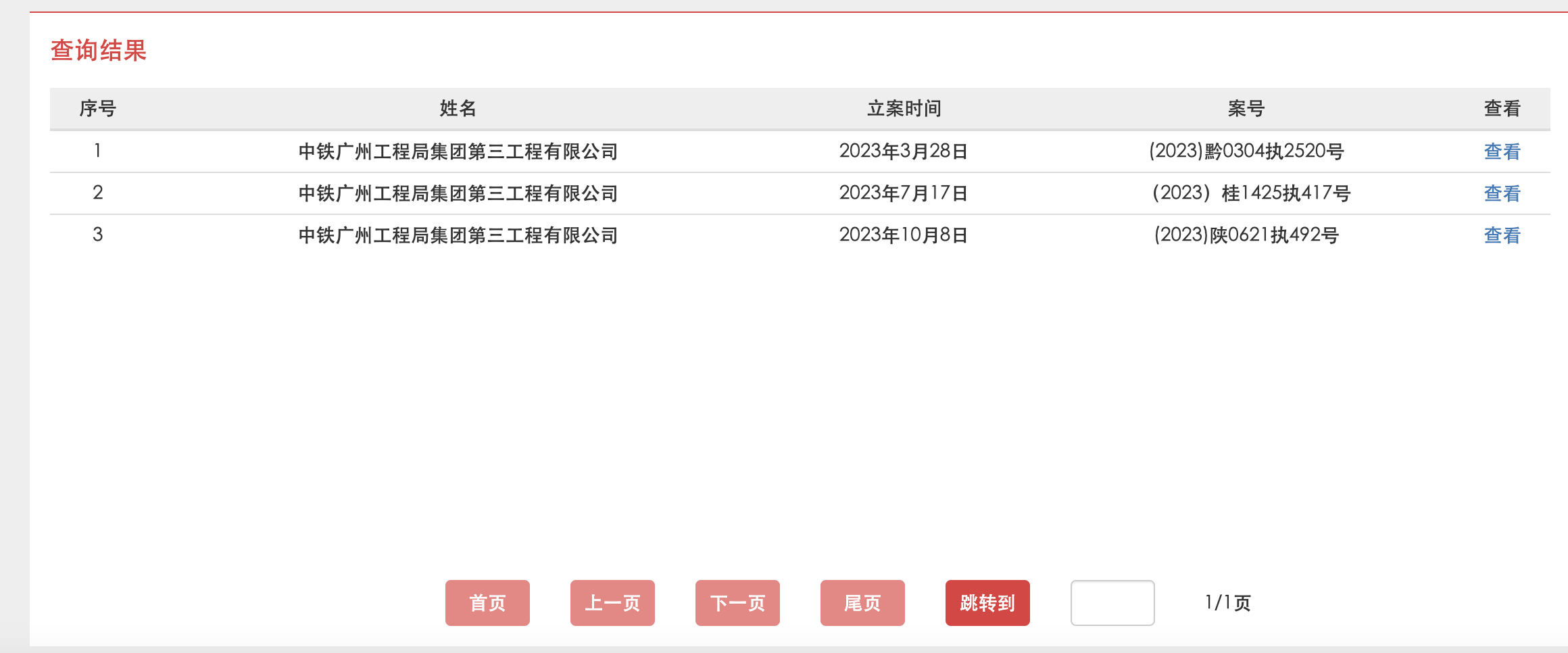Click case number (2023)陕0621执492号
This screenshot has width=1568, height=653.
1246,235
